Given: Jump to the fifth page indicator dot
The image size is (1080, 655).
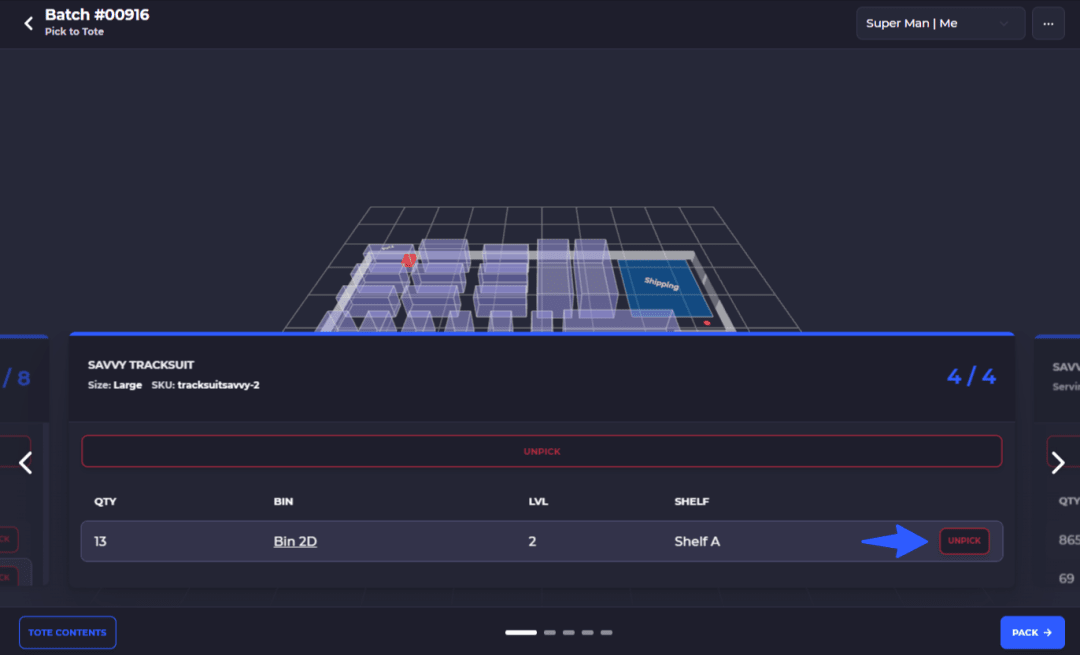Looking at the screenshot, I should tap(606, 632).
